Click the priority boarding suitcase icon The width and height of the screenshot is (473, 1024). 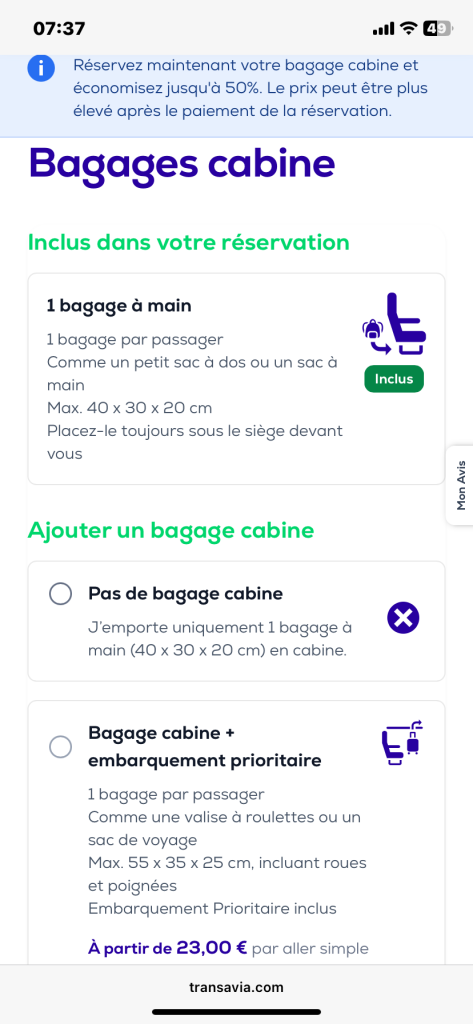pyautogui.click(x=402, y=743)
